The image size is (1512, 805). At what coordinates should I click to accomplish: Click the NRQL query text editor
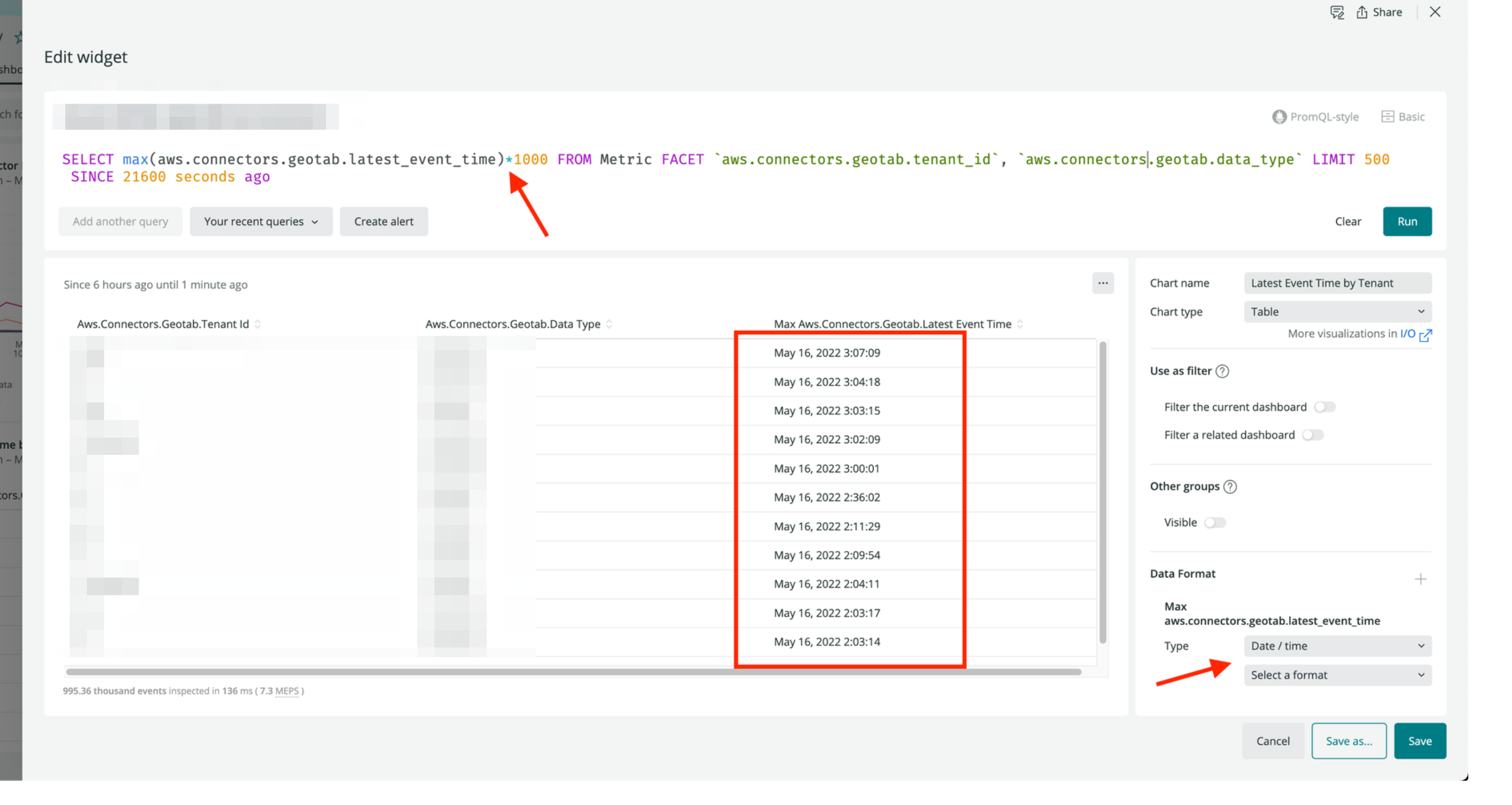click(x=726, y=168)
